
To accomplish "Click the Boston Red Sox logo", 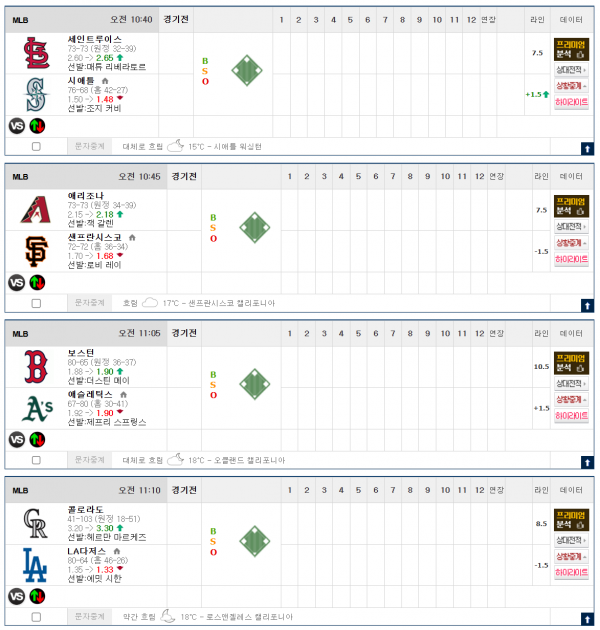I will click(36, 366).
